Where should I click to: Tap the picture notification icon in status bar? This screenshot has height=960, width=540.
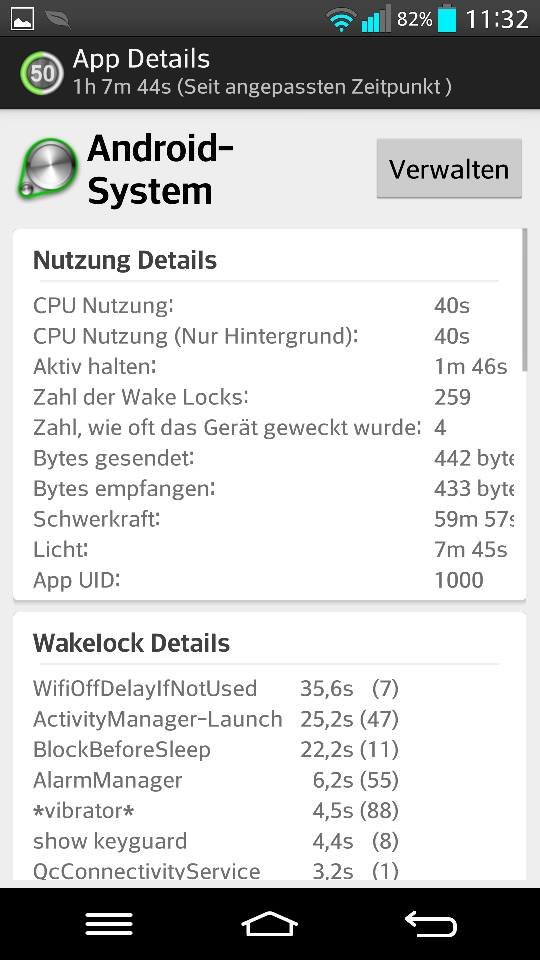pyautogui.click(x=23, y=19)
